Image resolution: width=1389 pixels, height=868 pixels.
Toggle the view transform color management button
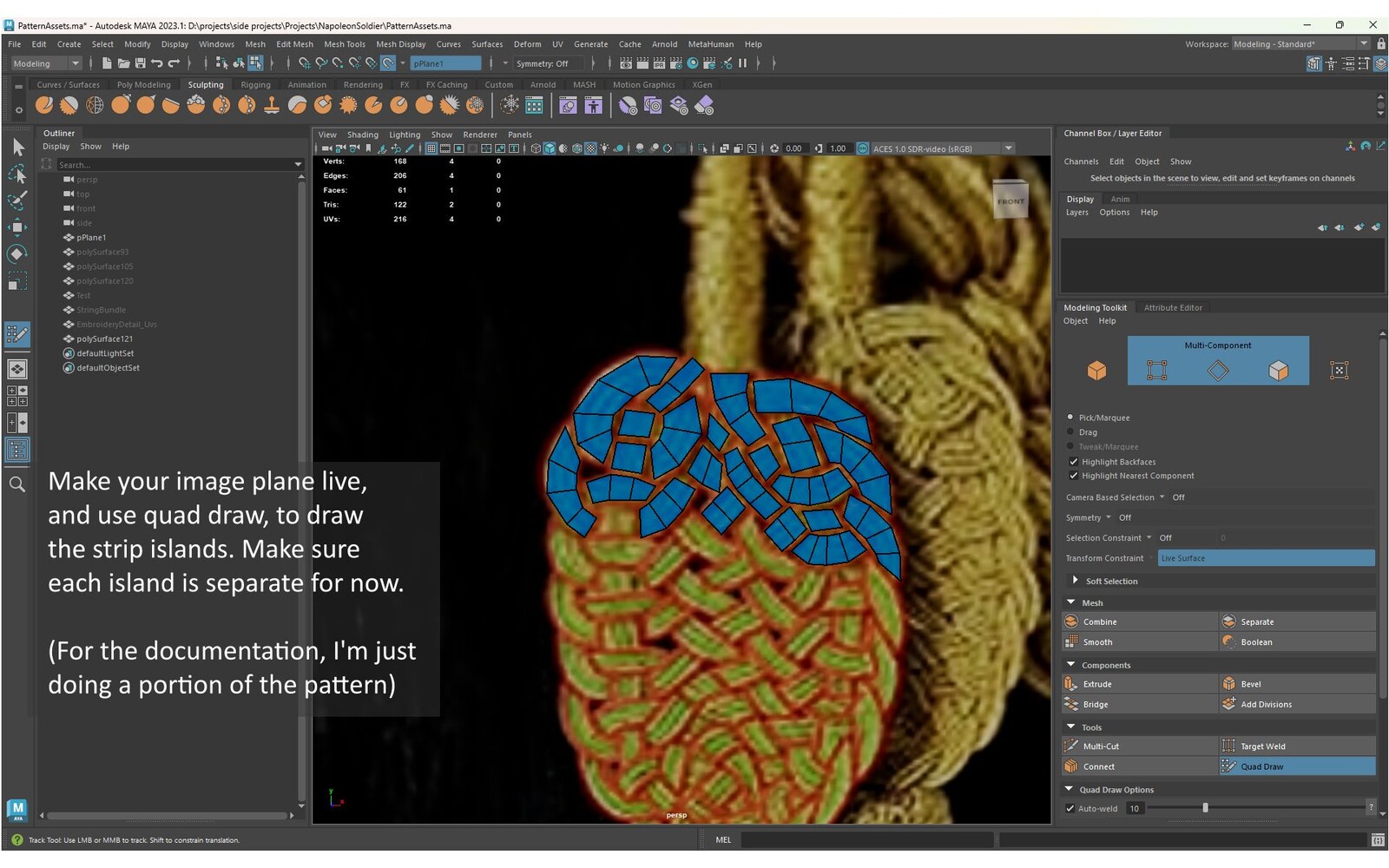click(x=863, y=148)
